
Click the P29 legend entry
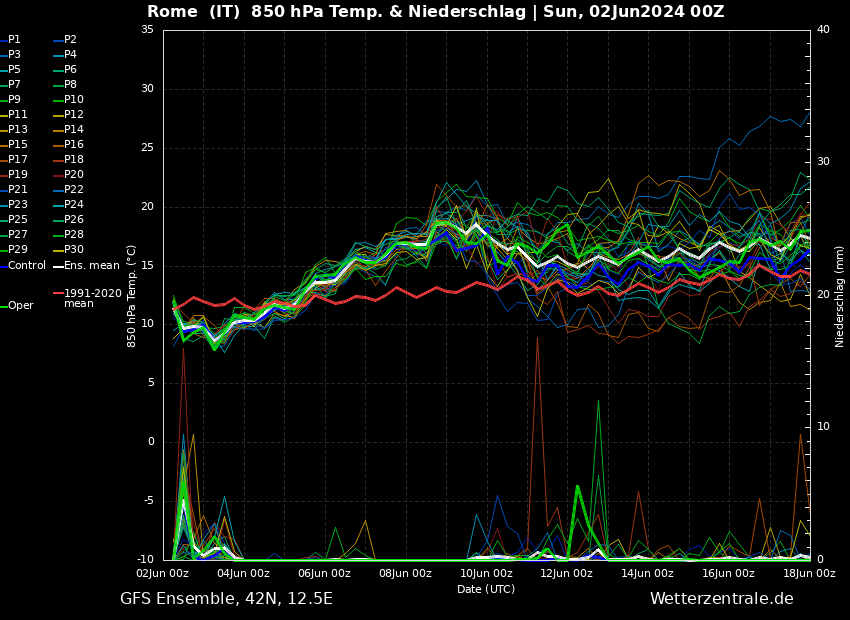tap(18, 250)
